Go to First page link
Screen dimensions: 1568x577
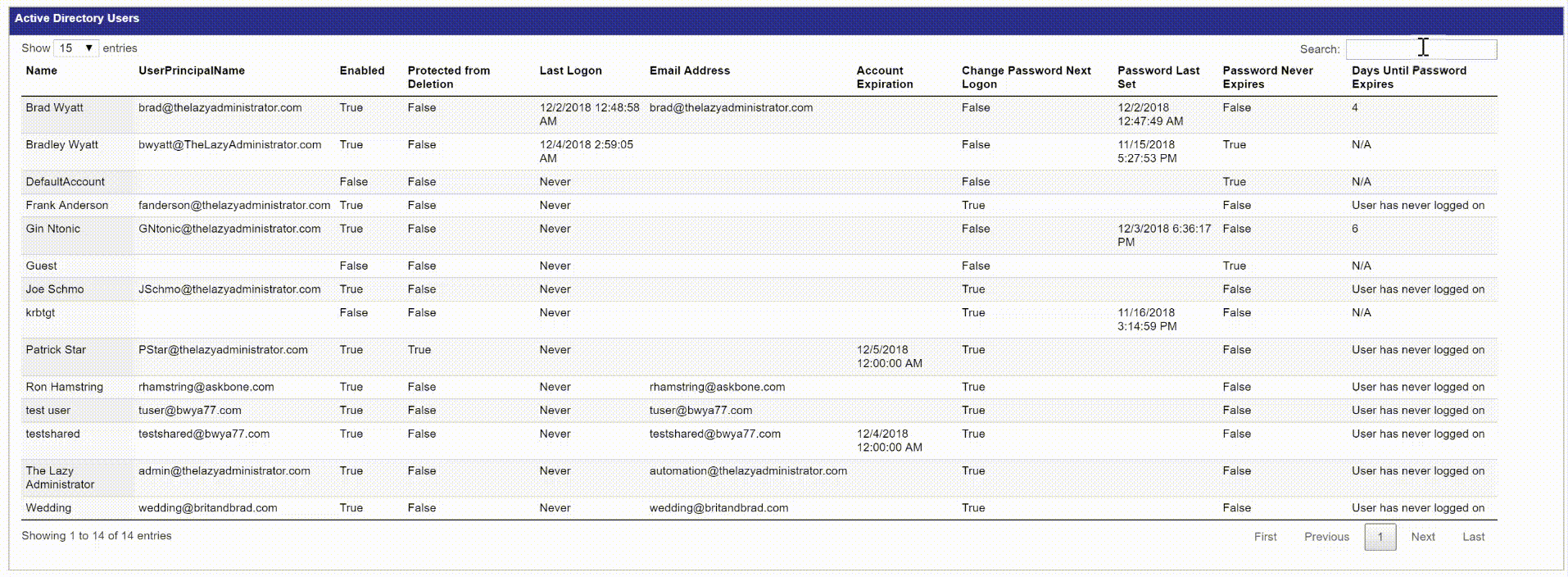(x=1266, y=537)
